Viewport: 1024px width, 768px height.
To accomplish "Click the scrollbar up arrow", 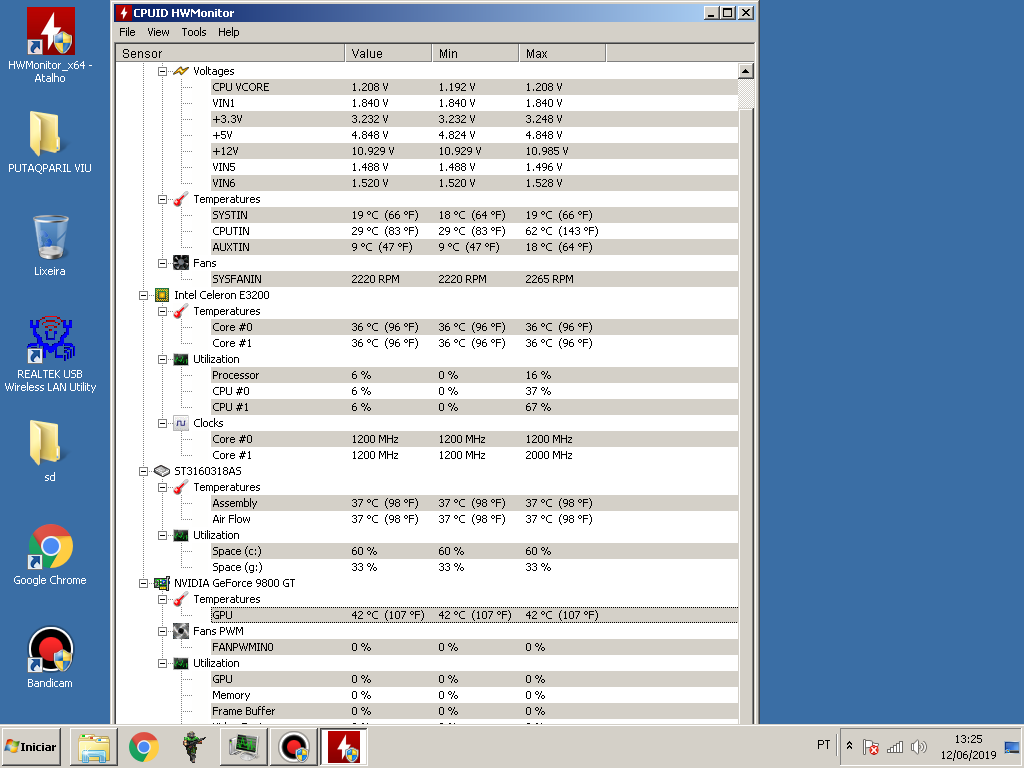I will coord(746,71).
